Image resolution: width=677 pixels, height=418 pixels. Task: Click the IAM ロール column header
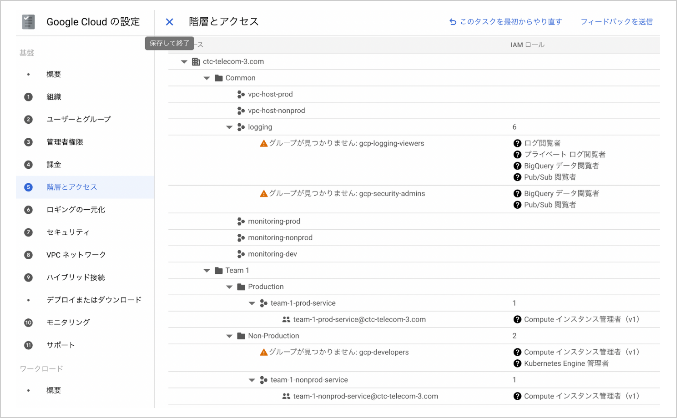[527, 45]
